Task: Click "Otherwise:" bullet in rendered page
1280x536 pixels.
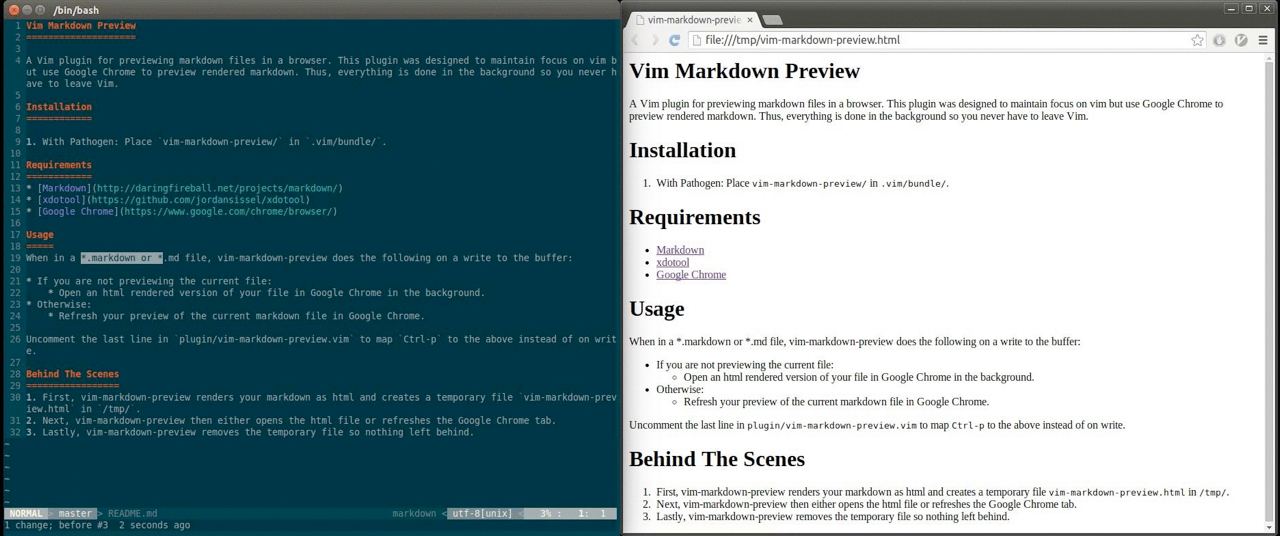Action: click(x=680, y=390)
